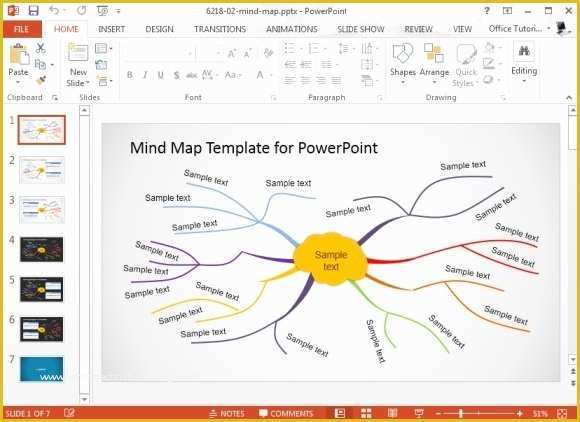Viewport: 580px width, 422px height.
Task: Click the Increase Font Size icon
Action: pyautogui.click(x=232, y=54)
